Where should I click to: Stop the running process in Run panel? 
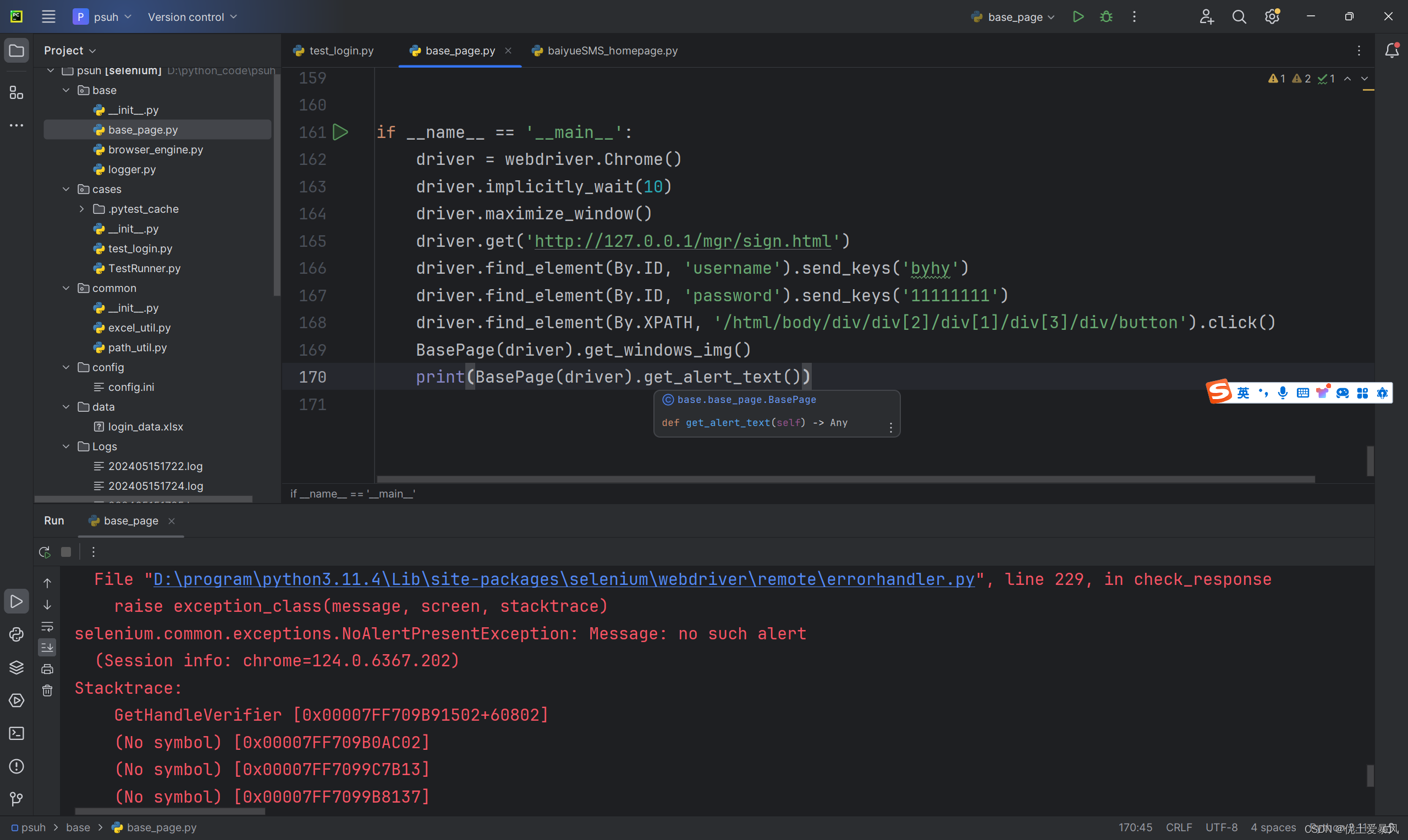click(66, 551)
